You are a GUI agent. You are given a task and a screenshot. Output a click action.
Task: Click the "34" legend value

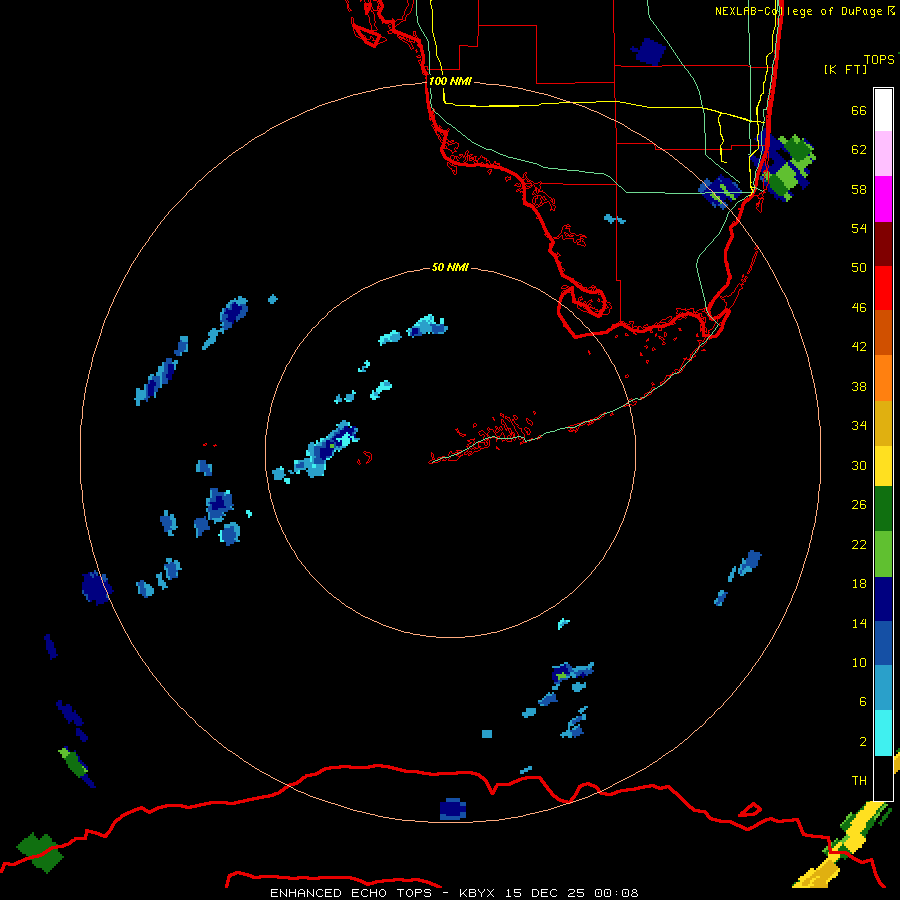pos(859,426)
